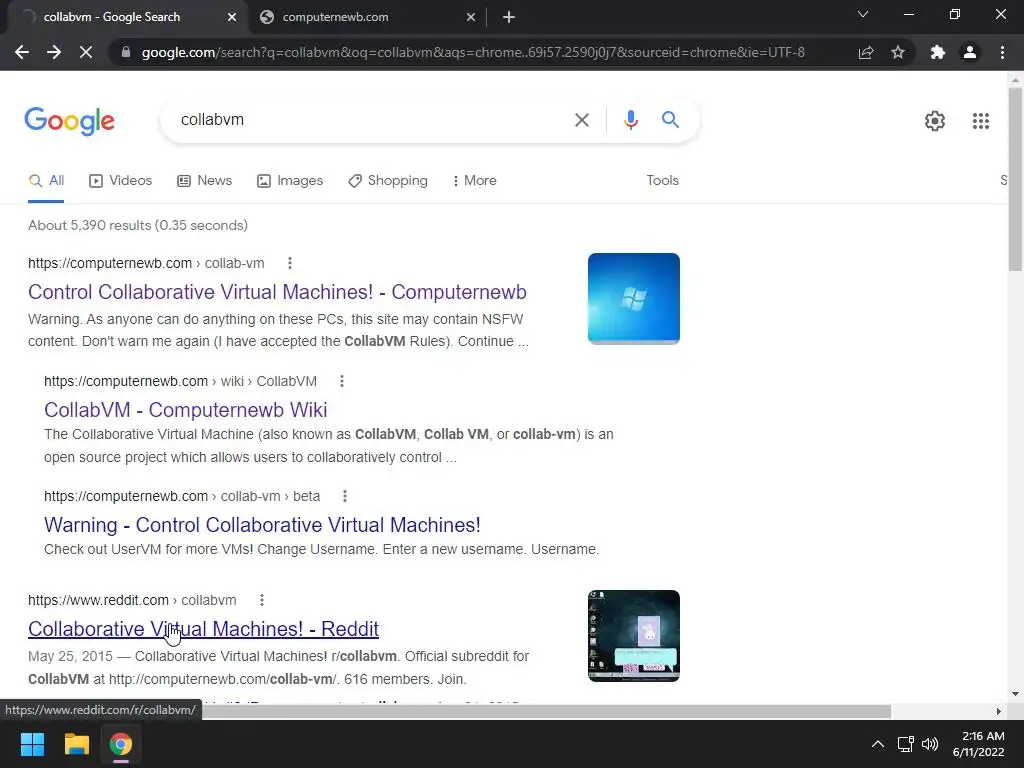Image resolution: width=1024 pixels, height=768 pixels.
Task: Open a new browser tab
Action: 509,17
